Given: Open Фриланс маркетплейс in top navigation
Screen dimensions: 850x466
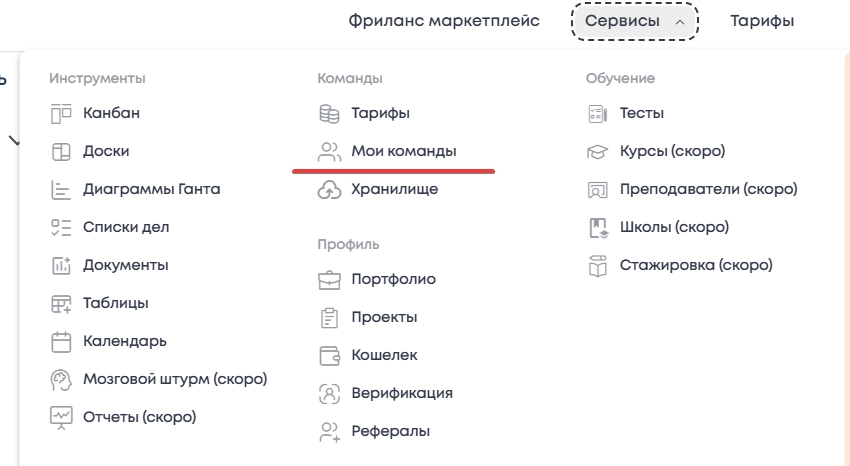Looking at the screenshot, I should (444, 20).
